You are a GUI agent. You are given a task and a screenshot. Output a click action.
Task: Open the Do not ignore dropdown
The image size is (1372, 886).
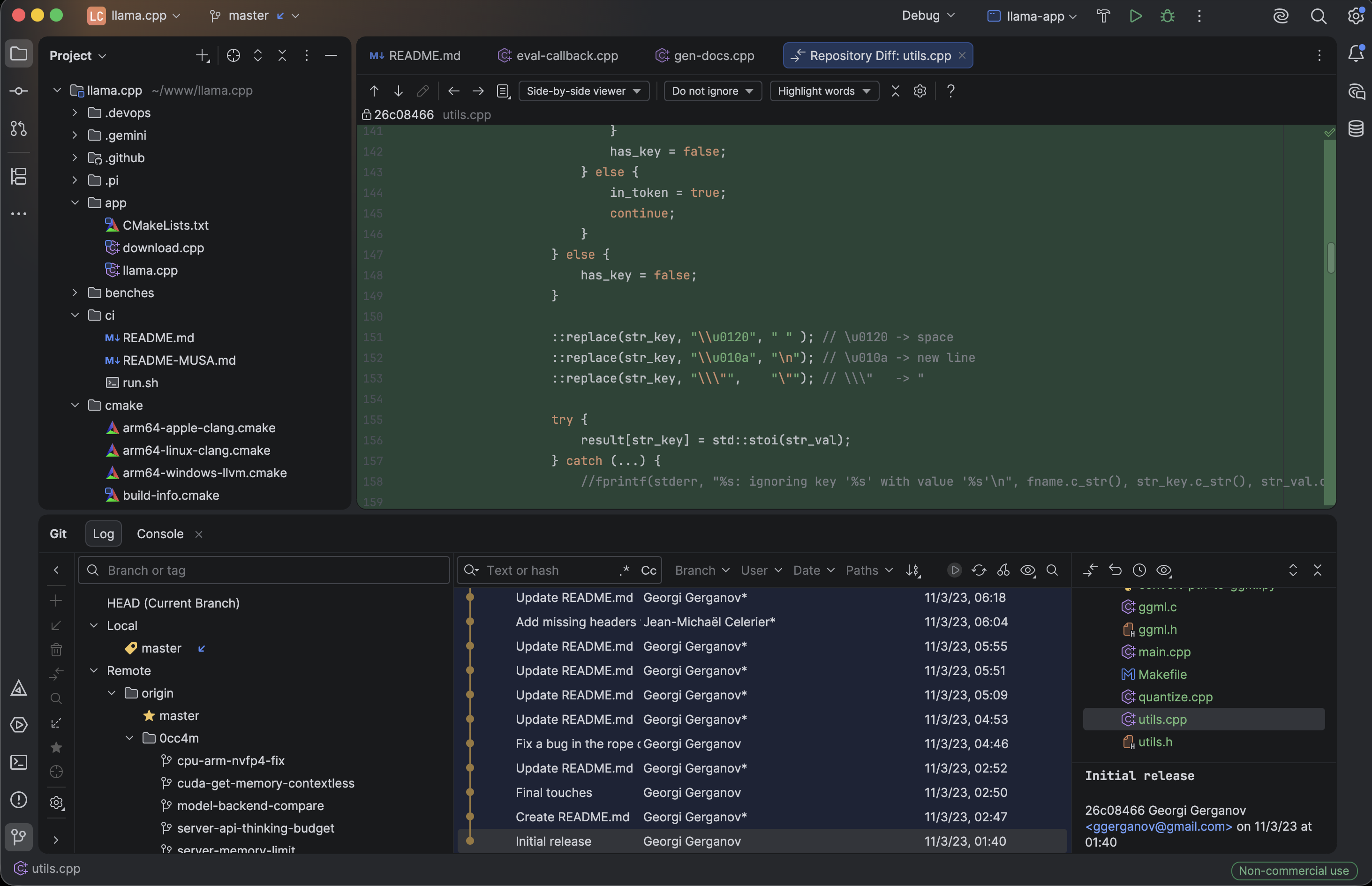tap(712, 91)
